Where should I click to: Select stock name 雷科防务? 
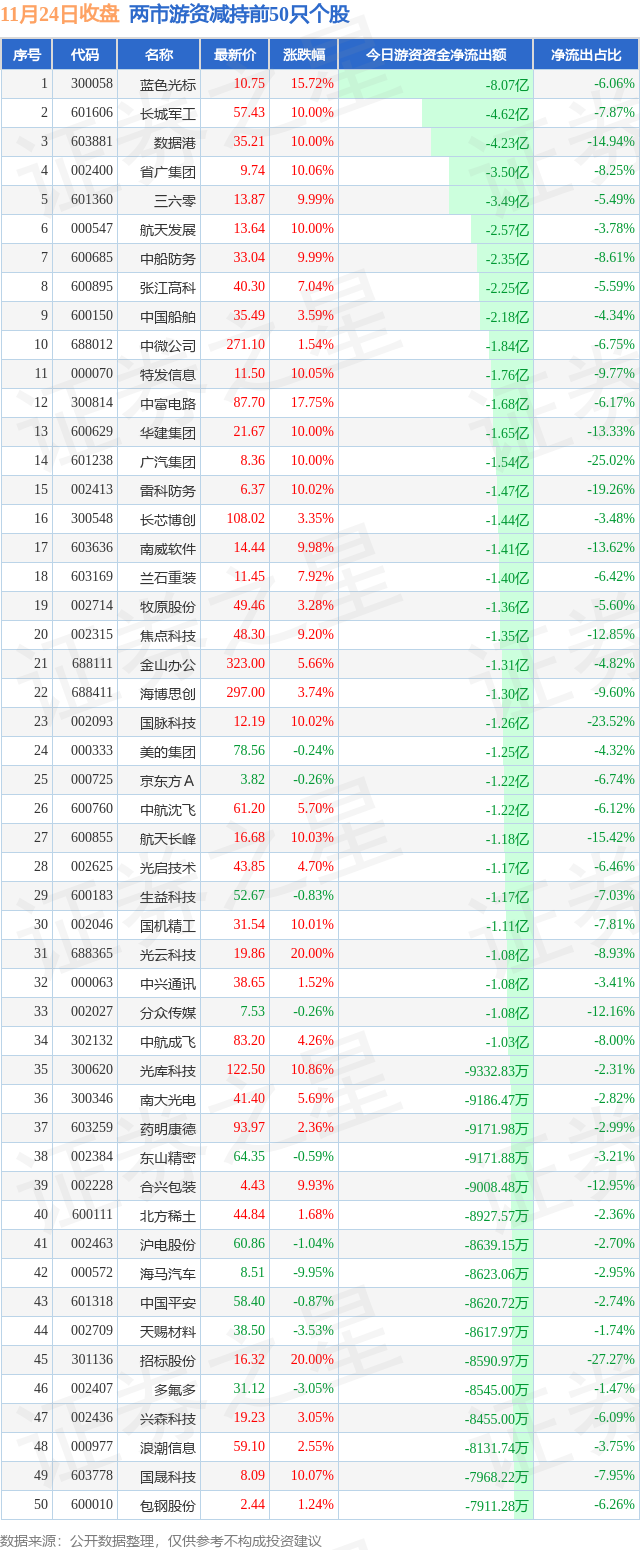(168, 490)
